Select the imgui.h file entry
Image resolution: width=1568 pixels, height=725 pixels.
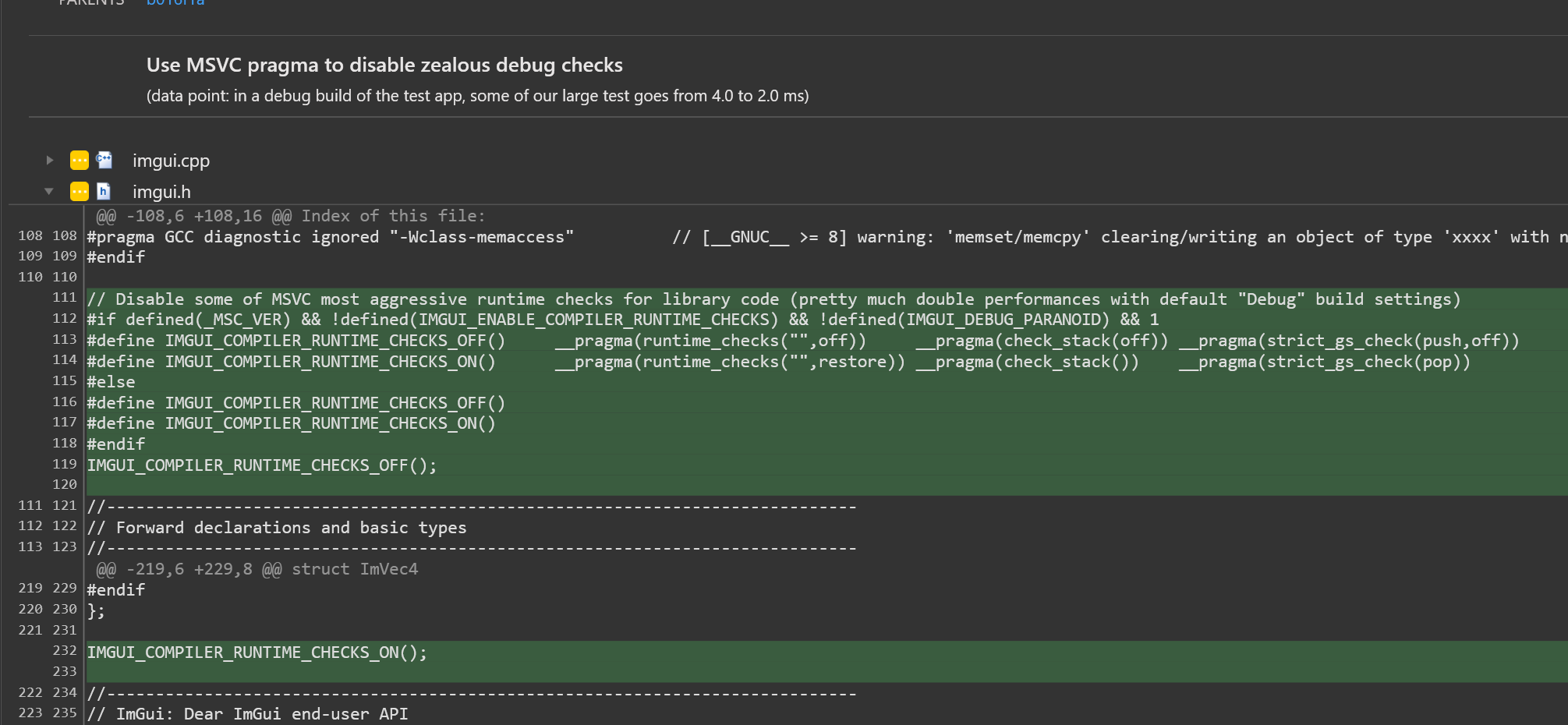click(x=161, y=192)
